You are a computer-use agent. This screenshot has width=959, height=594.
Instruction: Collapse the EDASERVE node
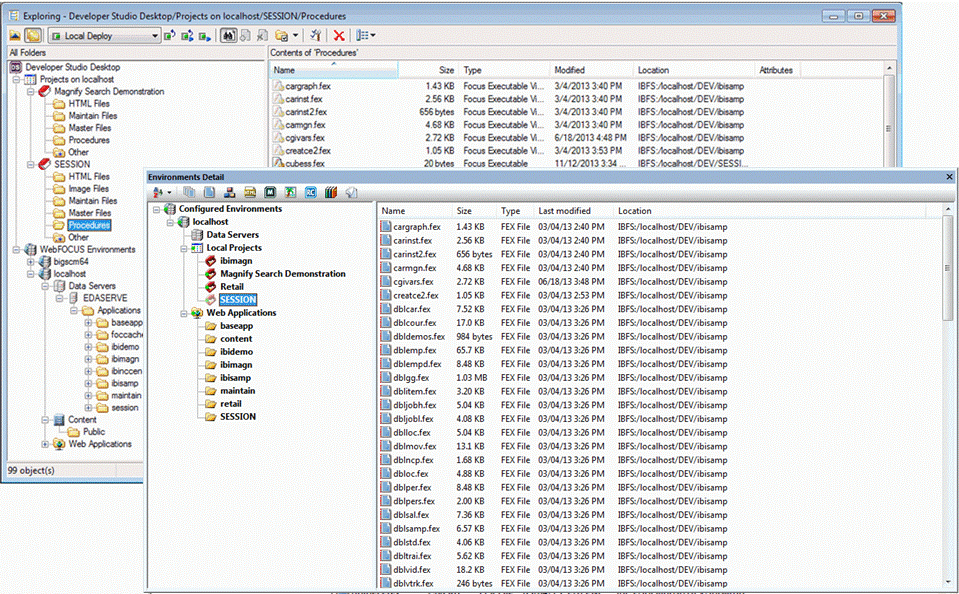(x=59, y=298)
